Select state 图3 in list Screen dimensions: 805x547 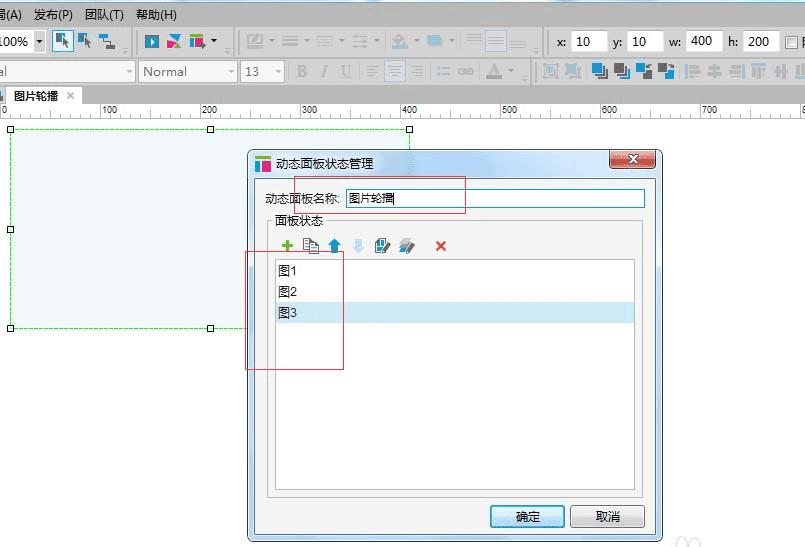[455, 313]
